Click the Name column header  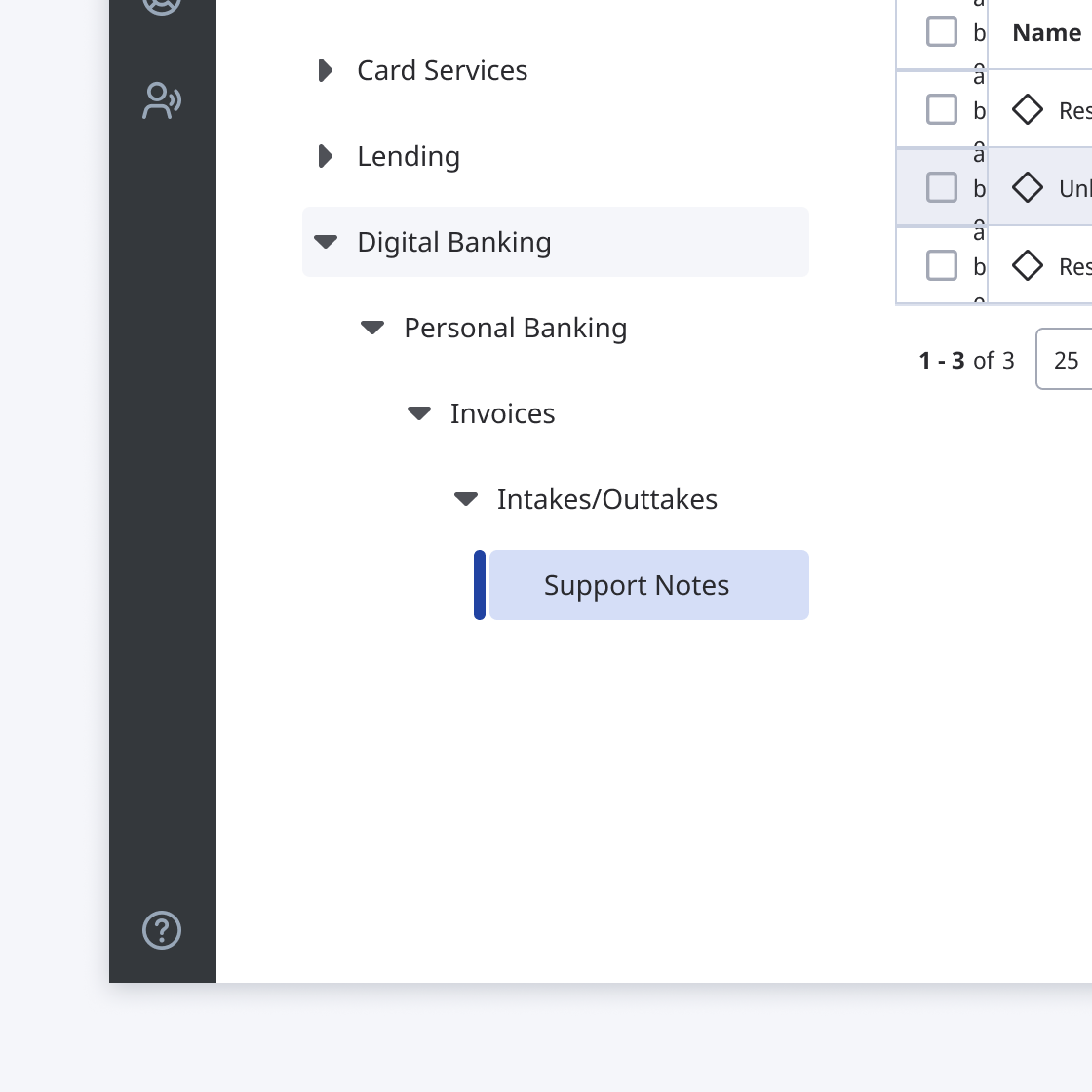point(1046,32)
